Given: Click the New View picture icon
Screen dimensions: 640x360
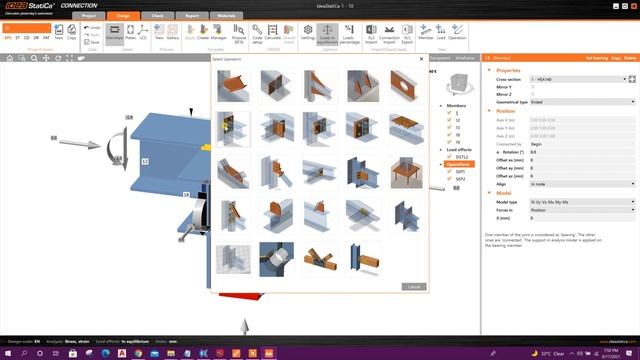Looking at the screenshot, I should point(159,32).
